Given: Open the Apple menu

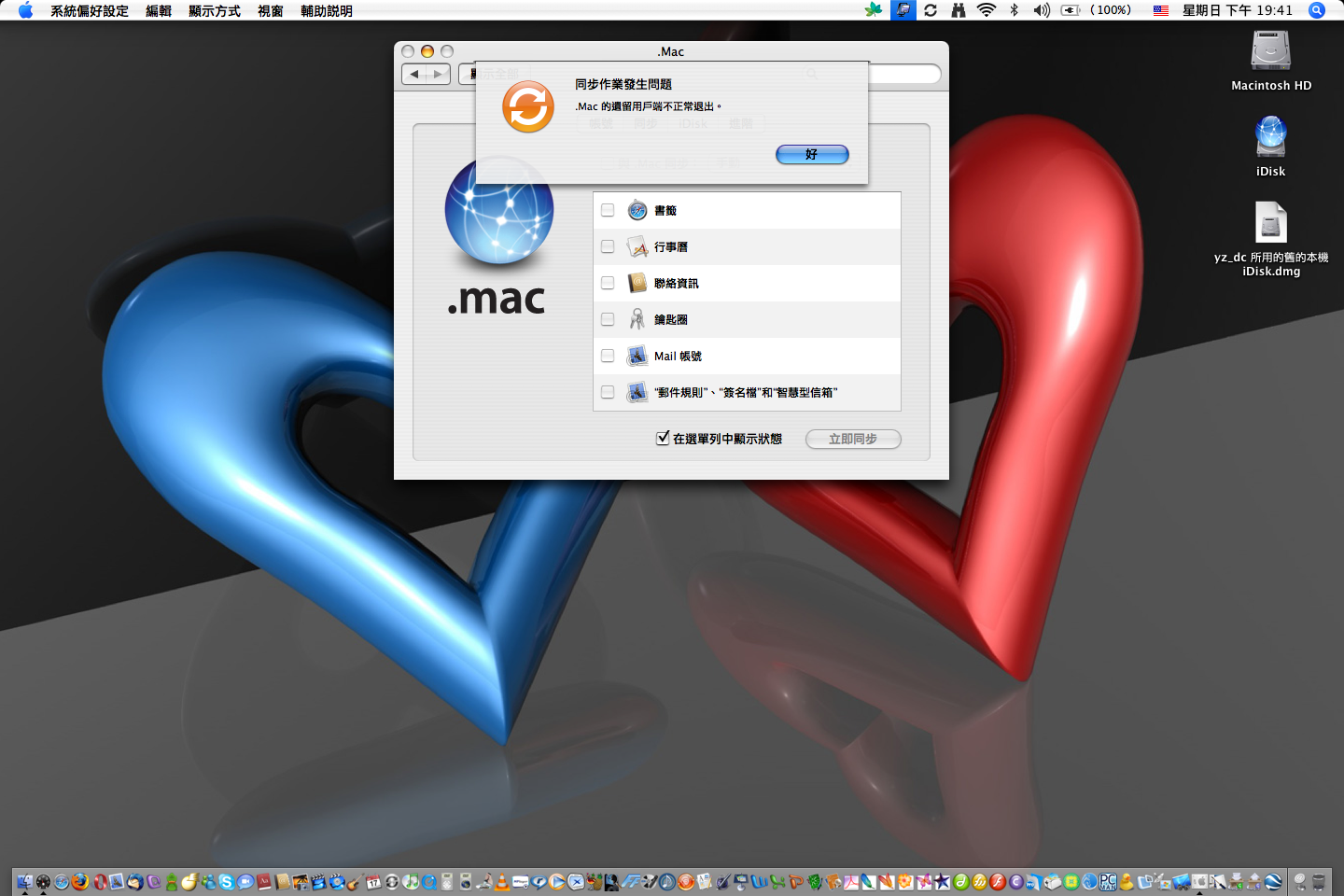Looking at the screenshot, I should point(25,10).
